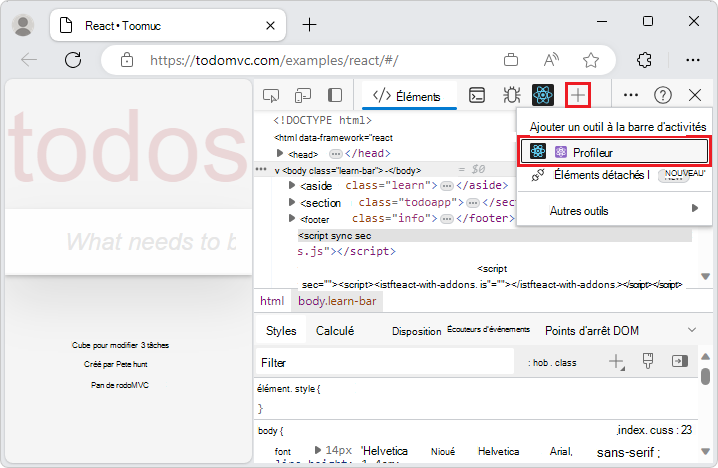Toggle the DevTools sidebar panel icon
The image size is (718, 468).
[335, 95]
